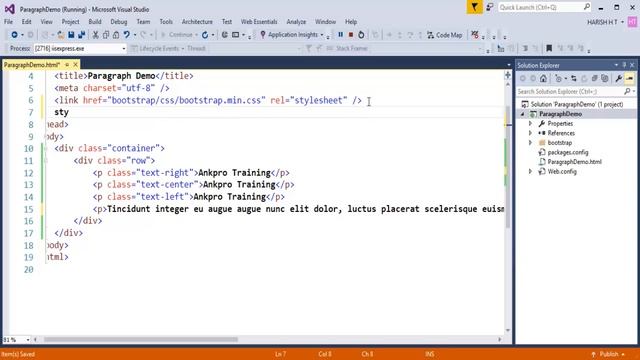Close the ParagraphDemo.html tab
The height and width of the screenshot is (360, 640).
[76, 65]
